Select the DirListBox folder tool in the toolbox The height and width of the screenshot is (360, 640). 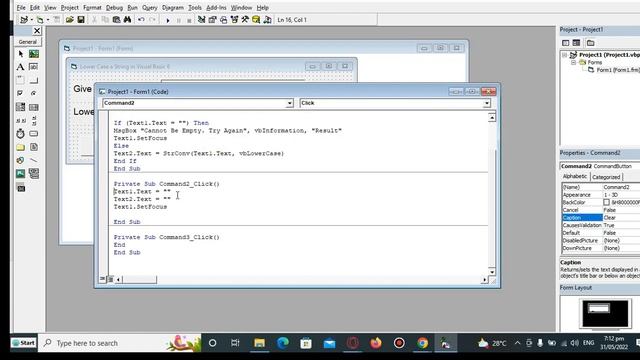tap(20, 147)
